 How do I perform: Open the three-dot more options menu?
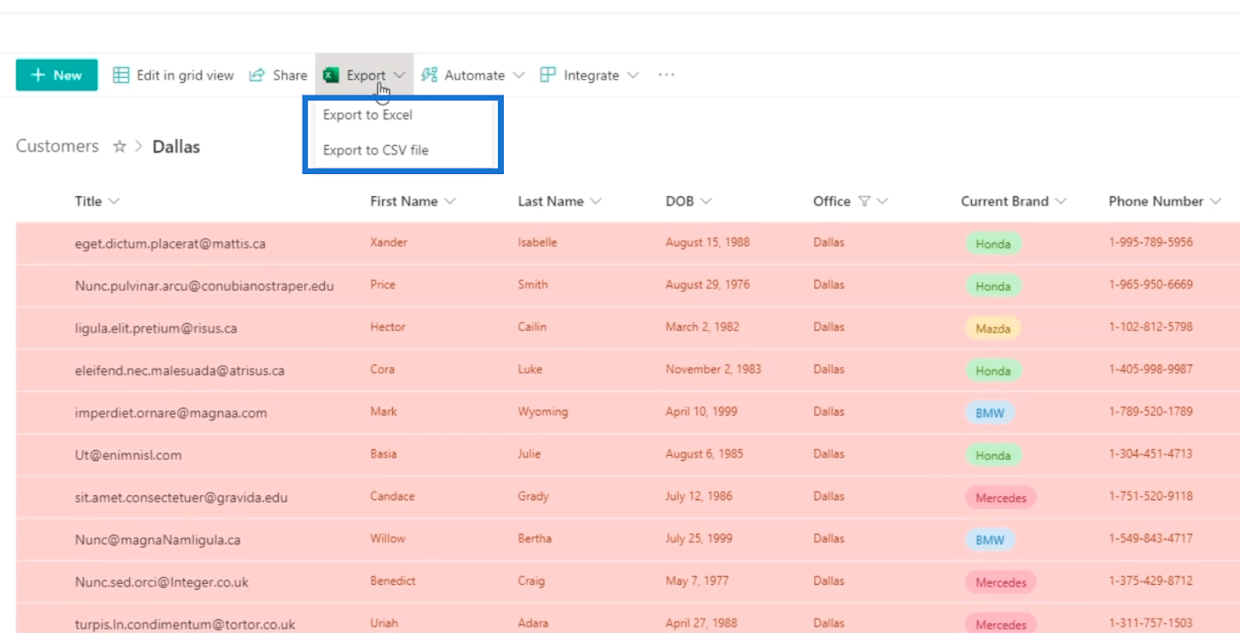666,75
